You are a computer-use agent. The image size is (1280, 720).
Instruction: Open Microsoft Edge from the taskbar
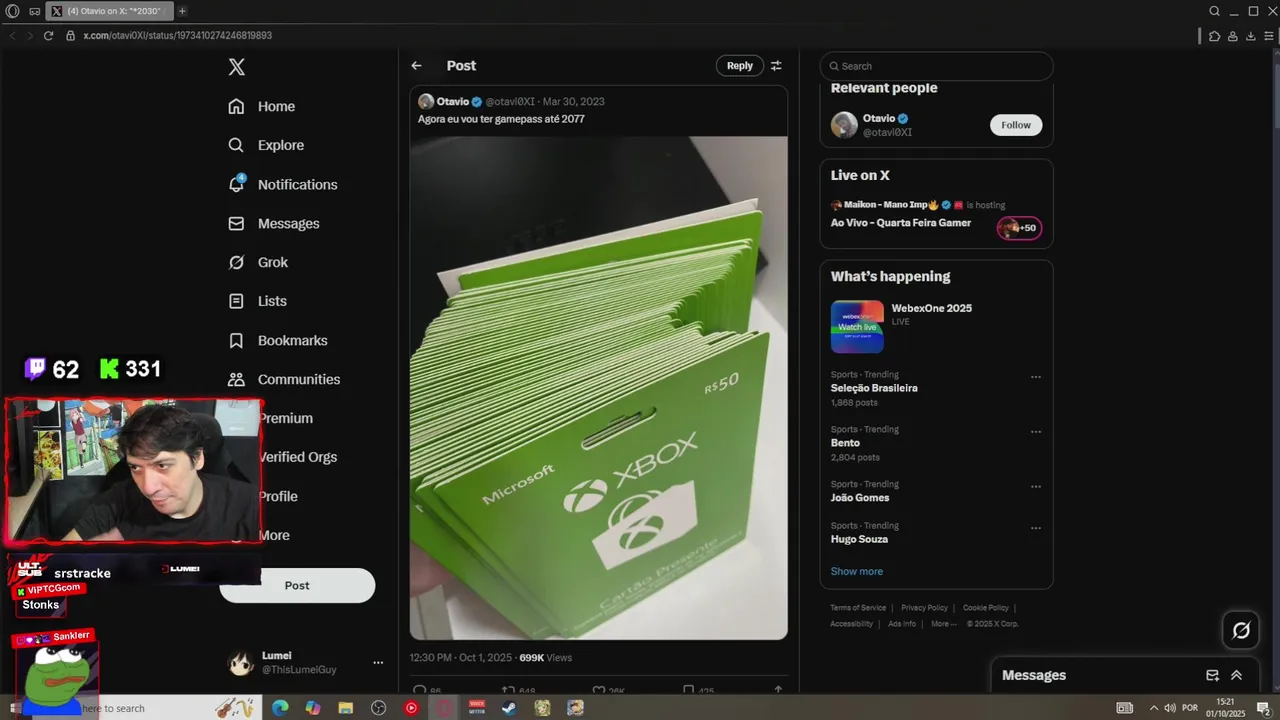280,708
